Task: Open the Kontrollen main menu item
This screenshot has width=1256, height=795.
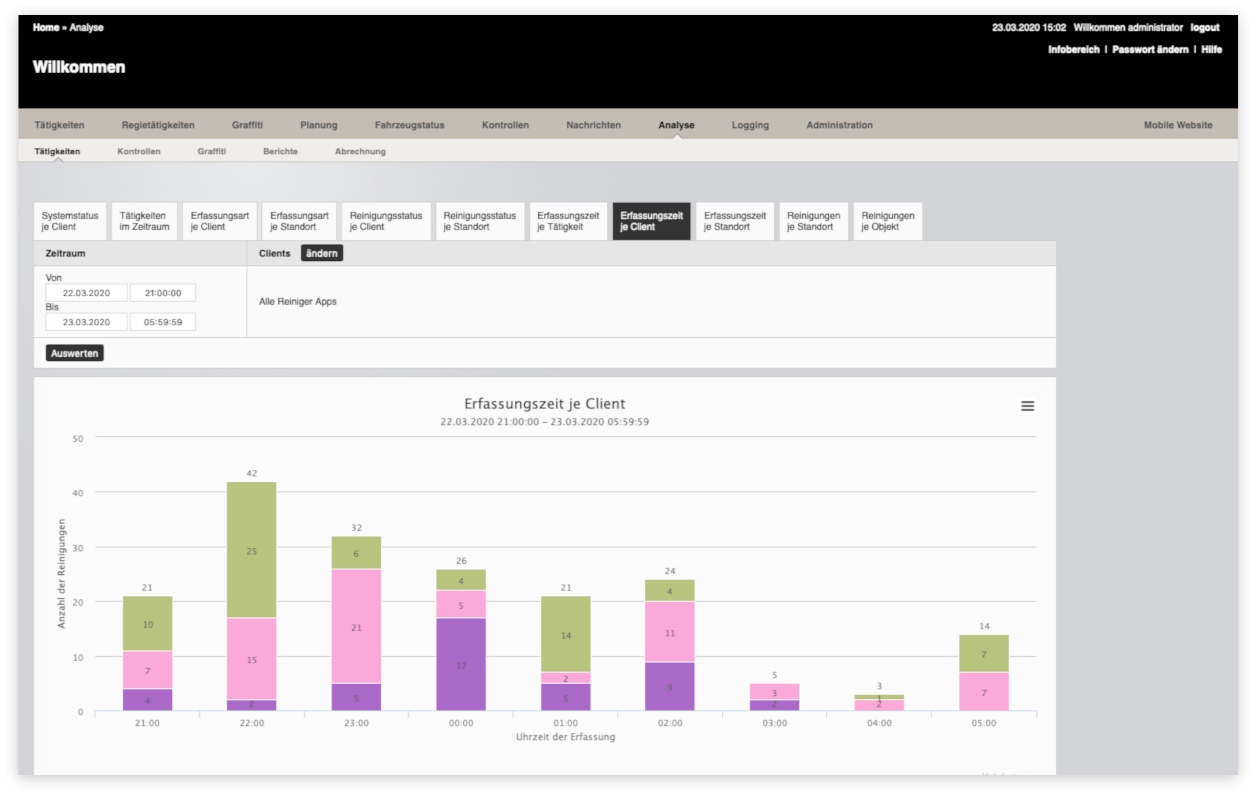Action: [x=505, y=125]
